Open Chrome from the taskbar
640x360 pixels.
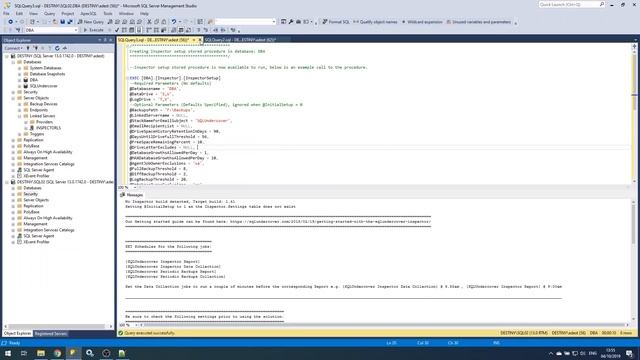[x=57, y=353]
